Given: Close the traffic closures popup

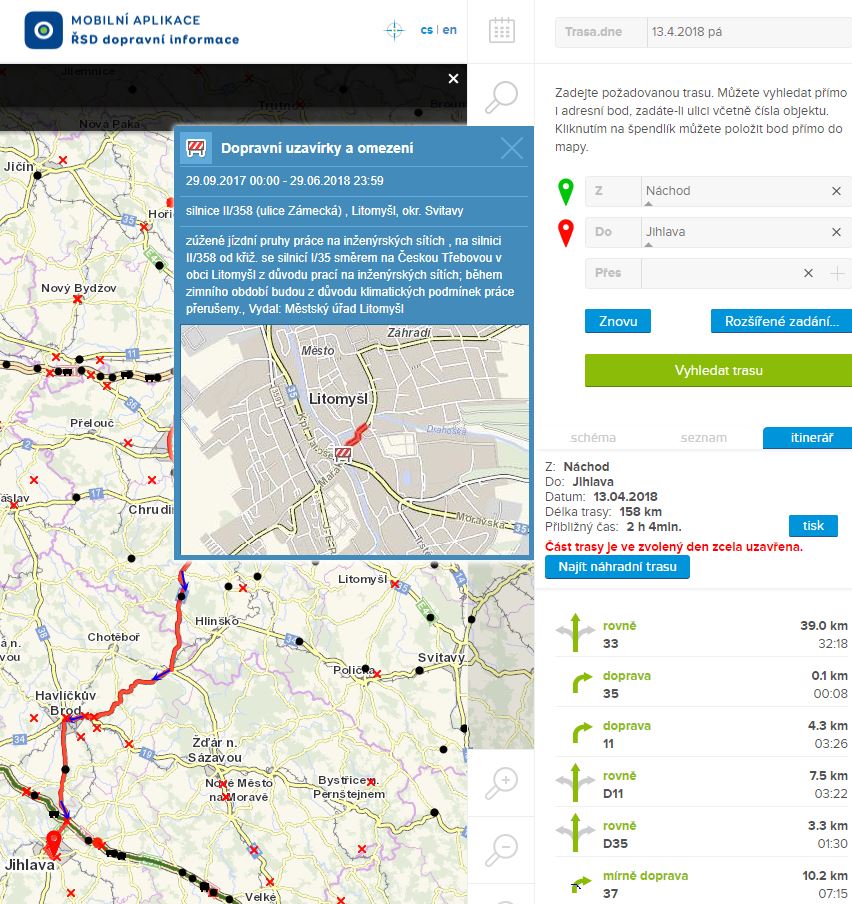Looking at the screenshot, I should (x=511, y=149).
